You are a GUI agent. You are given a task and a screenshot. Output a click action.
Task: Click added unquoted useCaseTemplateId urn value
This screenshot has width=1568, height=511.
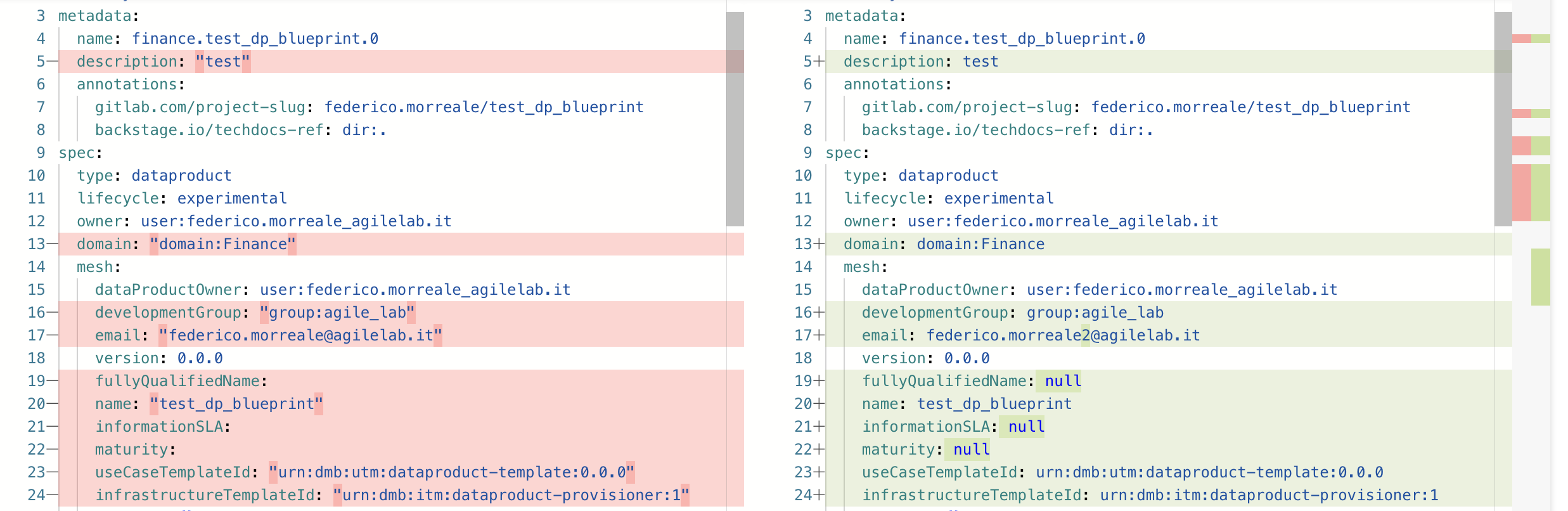coord(1210,472)
